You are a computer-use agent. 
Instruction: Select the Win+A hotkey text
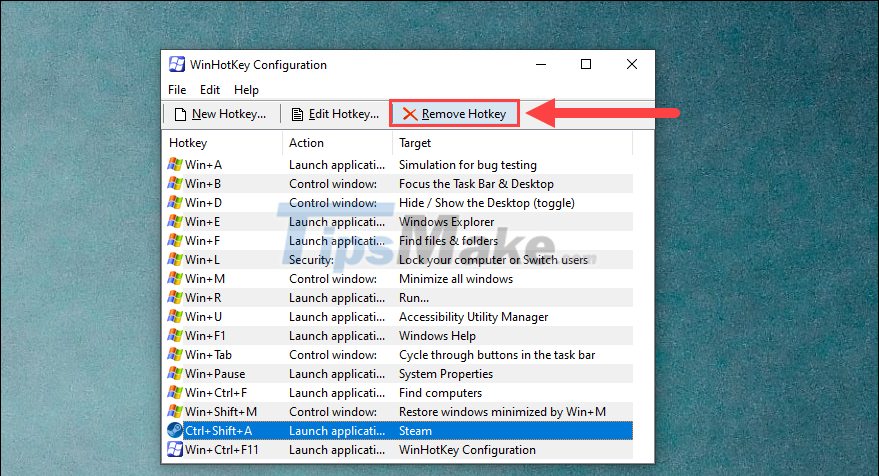(x=203, y=165)
